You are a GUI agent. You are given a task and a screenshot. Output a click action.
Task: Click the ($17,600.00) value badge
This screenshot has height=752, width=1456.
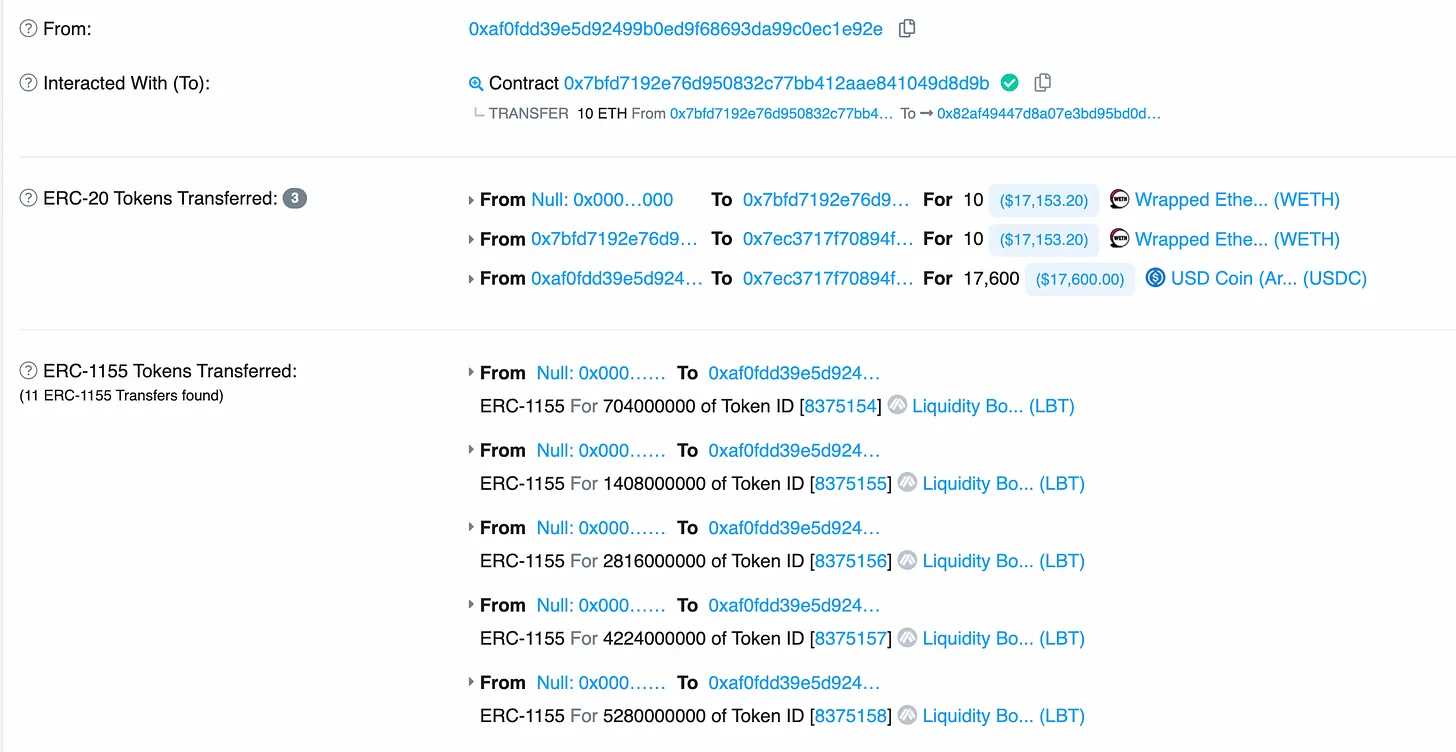coord(1080,279)
